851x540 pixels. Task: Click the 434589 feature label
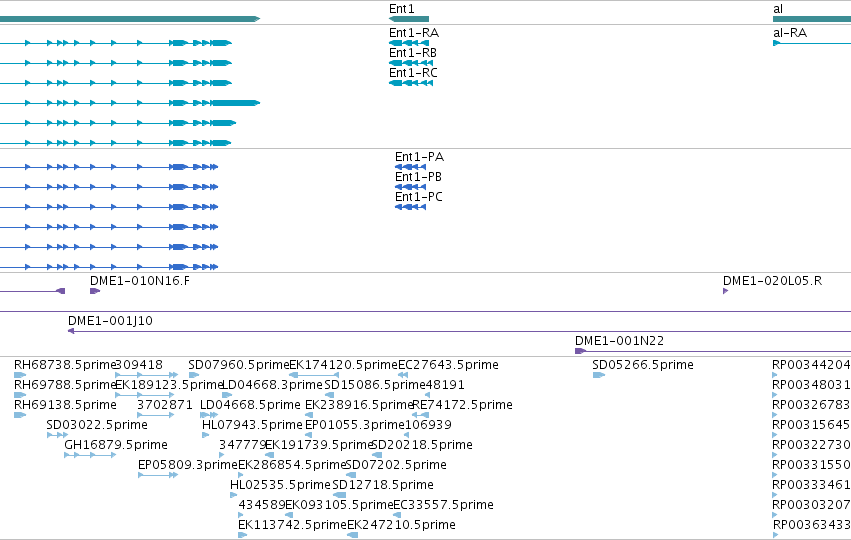pos(262,505)
